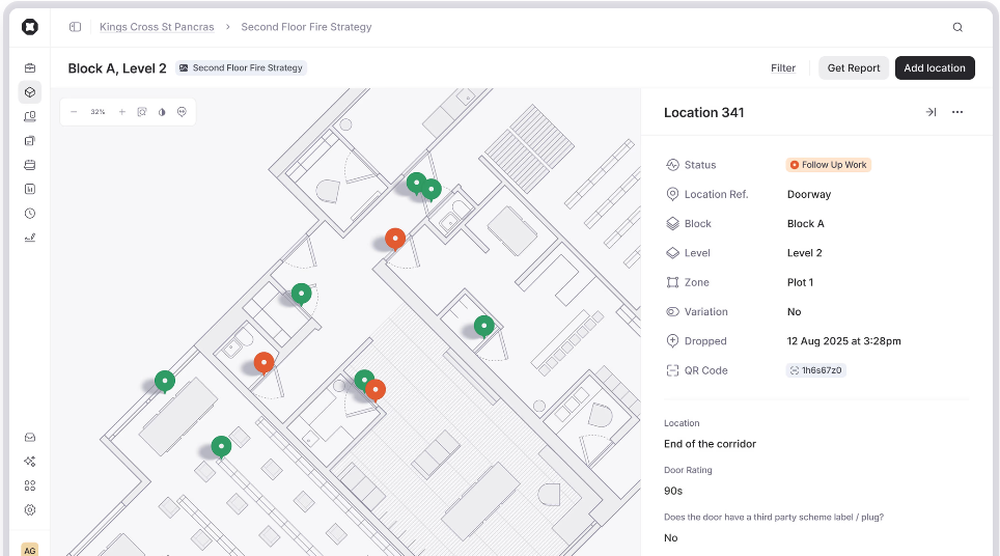Click the Variation value No

[794, 312]
